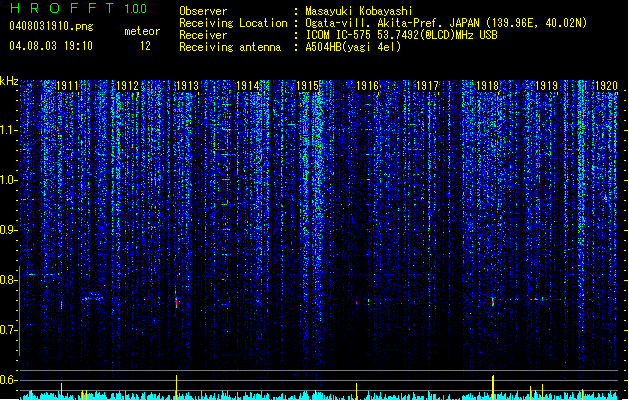
Task: Click the date stamp 04.08.03 19:10
Action: pyautogui.click(x=51, y=45)
